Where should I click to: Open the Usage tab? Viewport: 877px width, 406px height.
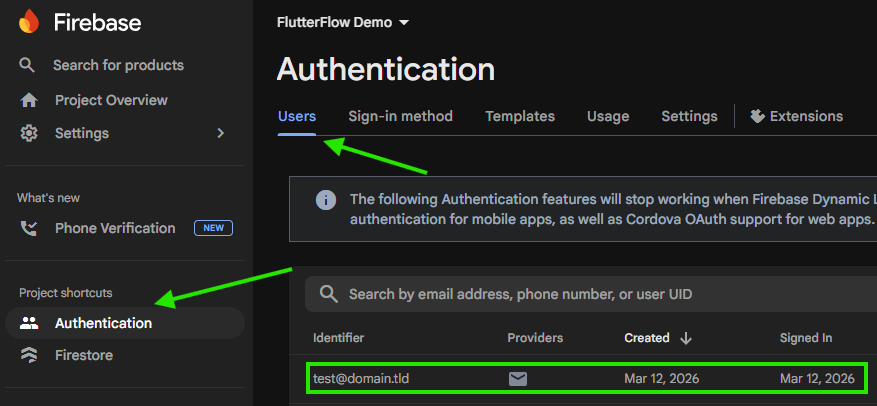pyautogui.click(x=608, y=116)
